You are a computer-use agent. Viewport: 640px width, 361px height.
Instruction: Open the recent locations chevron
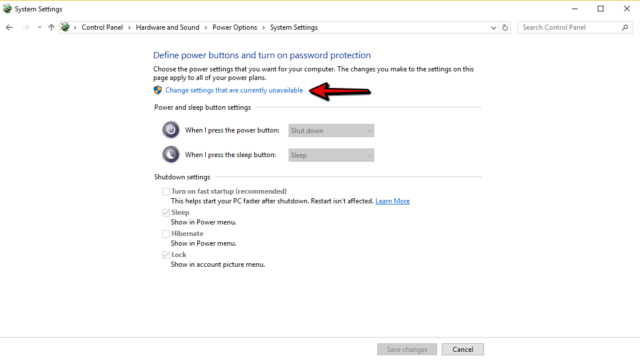coord(39,27)
